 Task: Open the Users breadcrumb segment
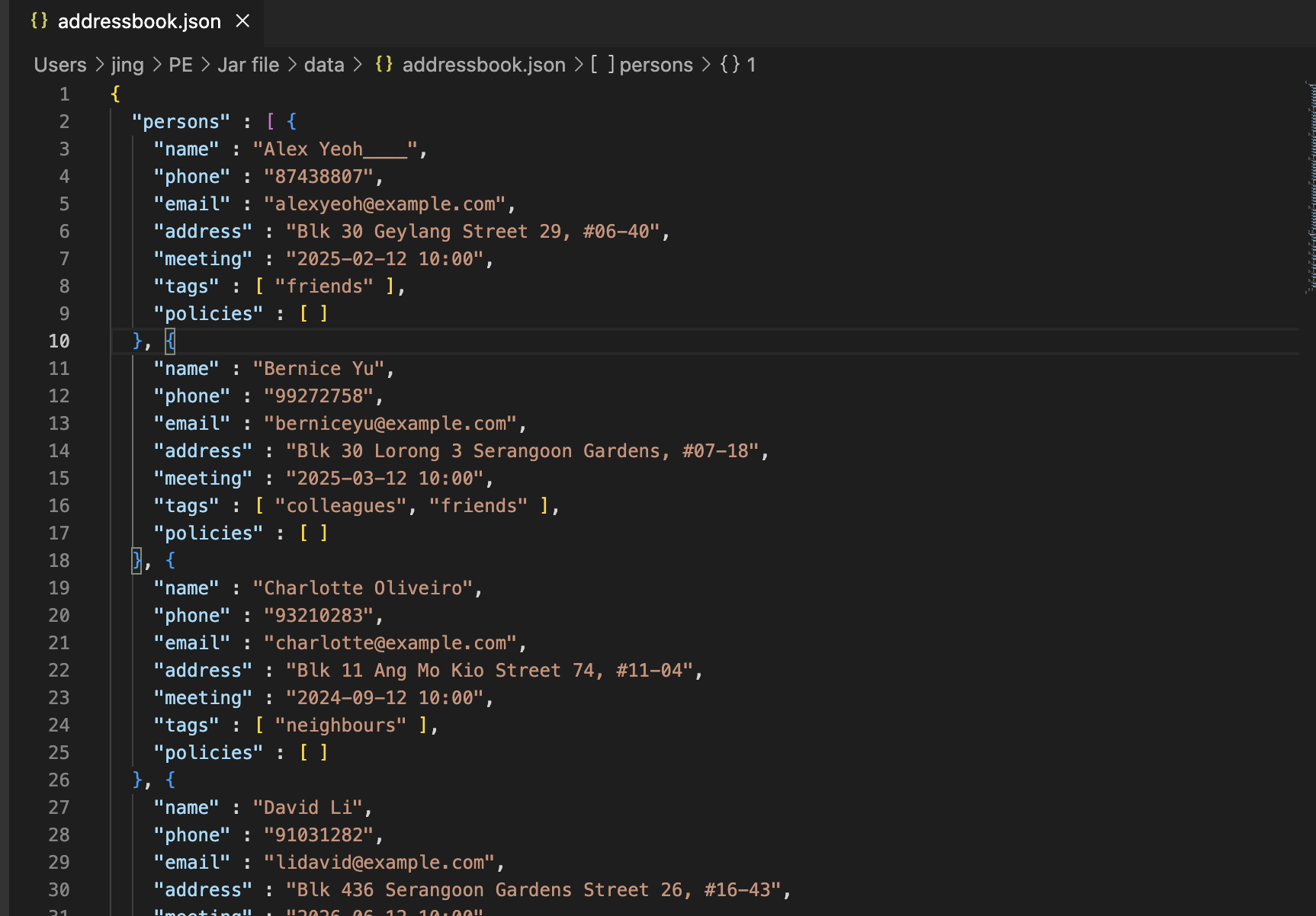[60, 65]
